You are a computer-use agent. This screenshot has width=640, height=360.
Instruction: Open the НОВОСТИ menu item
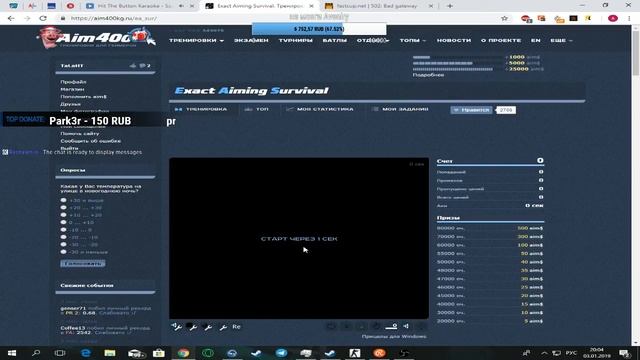454,40
